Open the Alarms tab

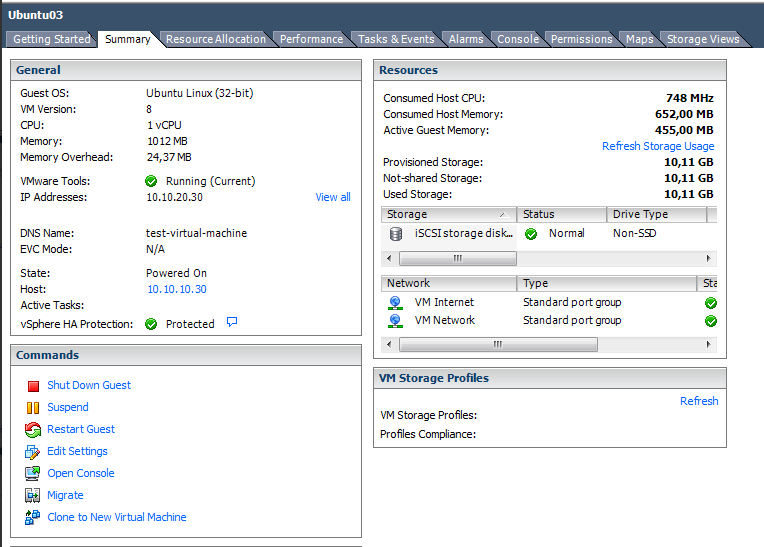466,39
